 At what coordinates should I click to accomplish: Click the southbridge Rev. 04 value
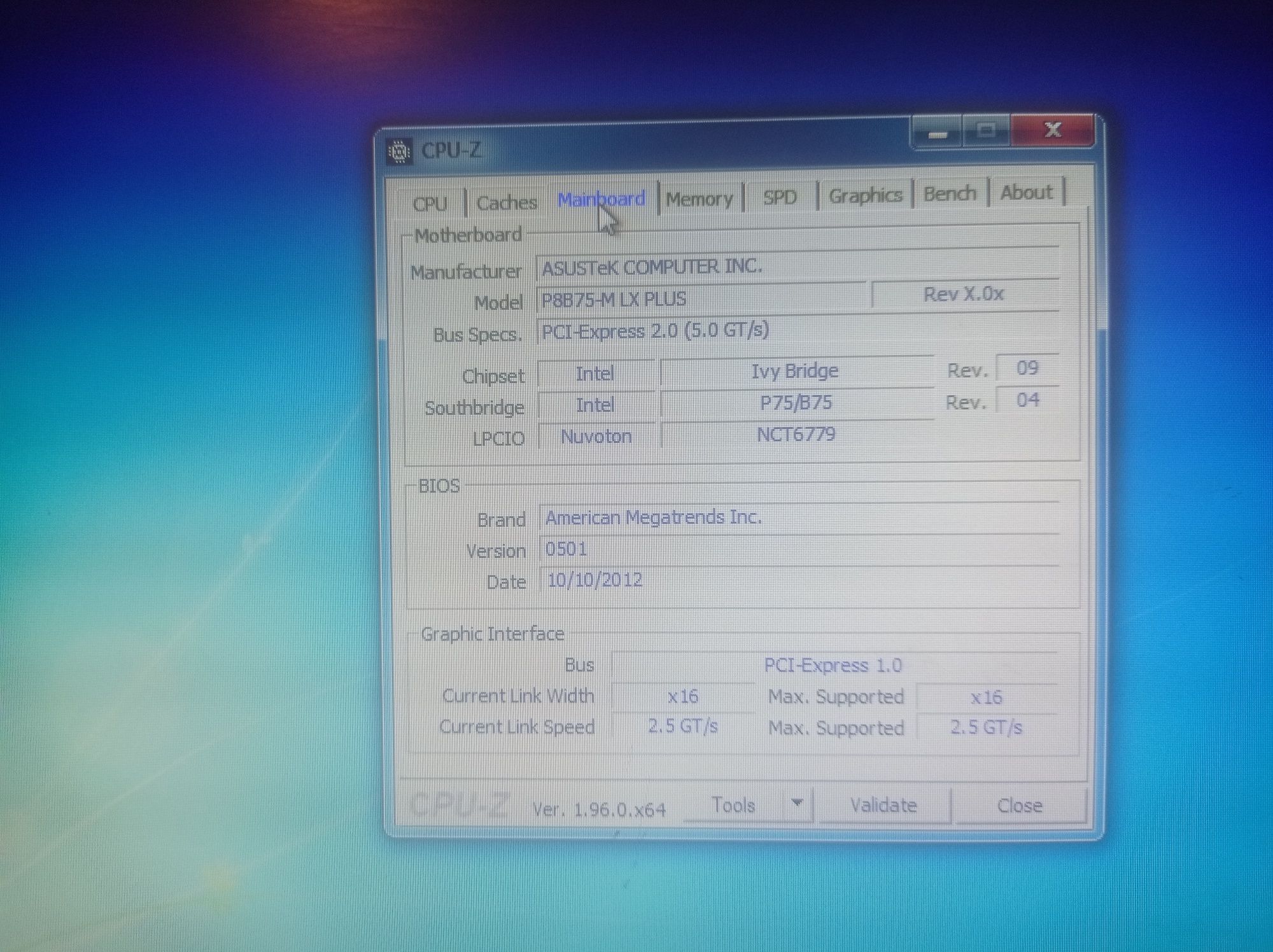click(x=1027, y=400)
